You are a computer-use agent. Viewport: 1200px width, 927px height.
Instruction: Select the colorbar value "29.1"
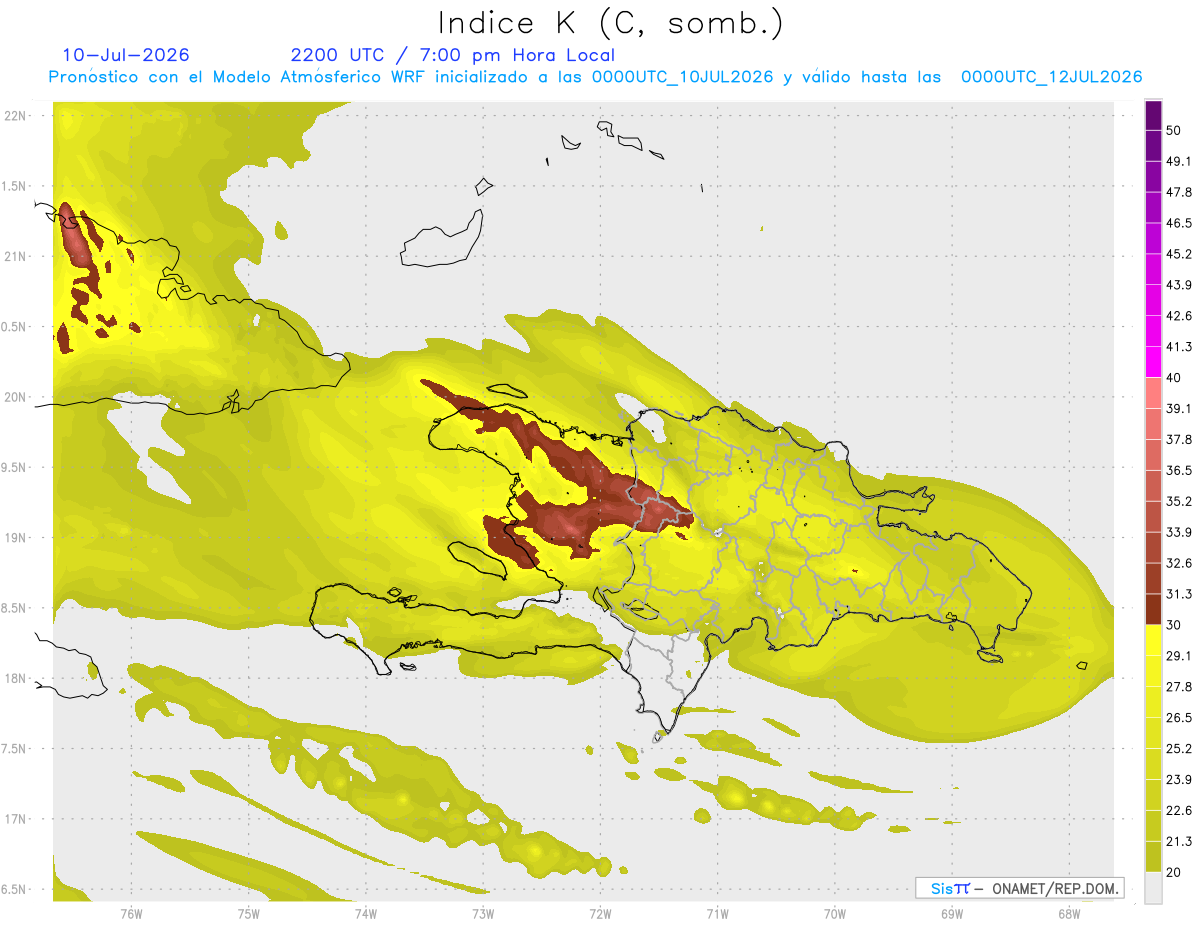point(1179,655)
